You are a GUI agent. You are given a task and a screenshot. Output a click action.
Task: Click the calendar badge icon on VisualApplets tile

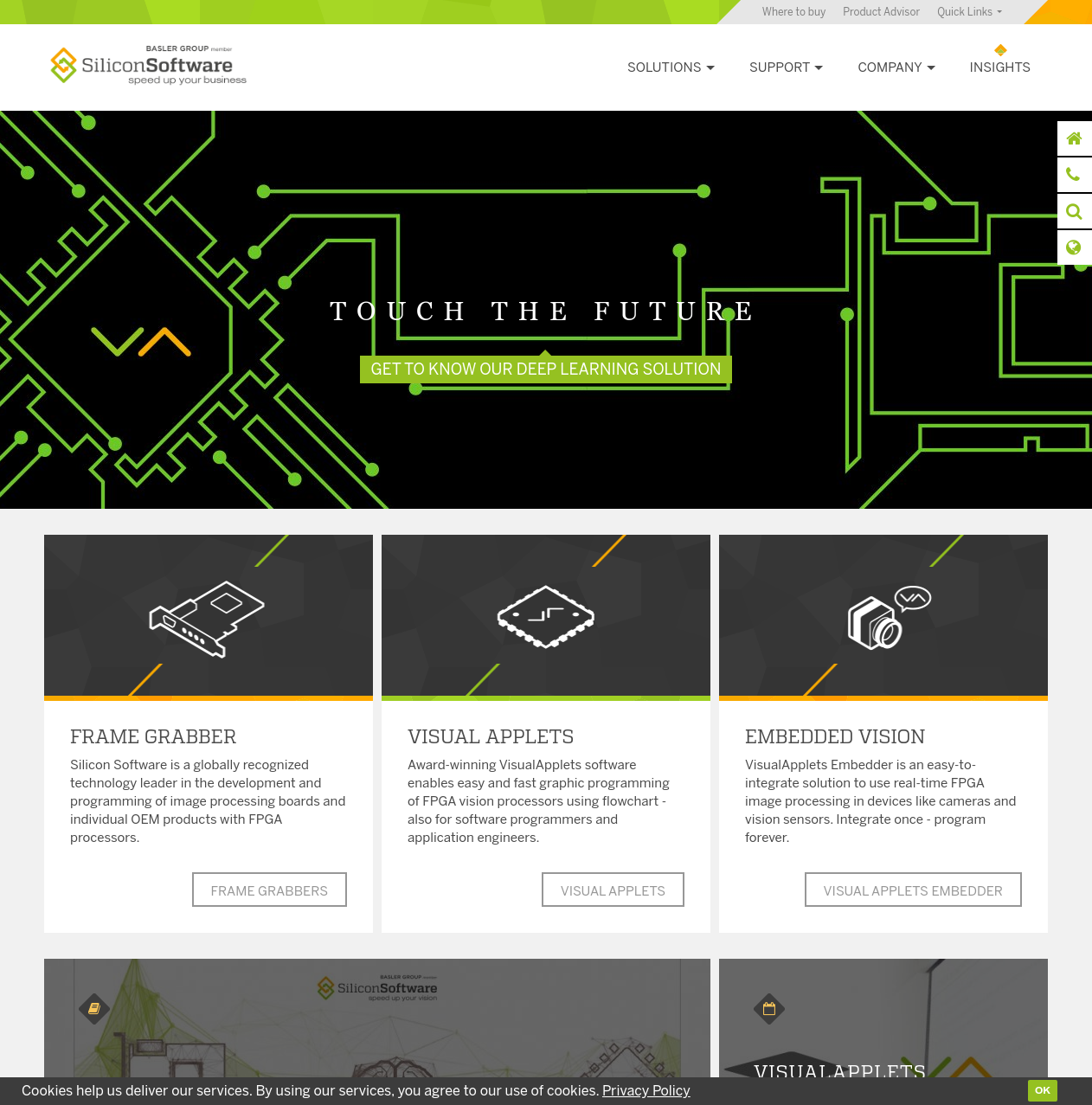tap(769, 1008)
